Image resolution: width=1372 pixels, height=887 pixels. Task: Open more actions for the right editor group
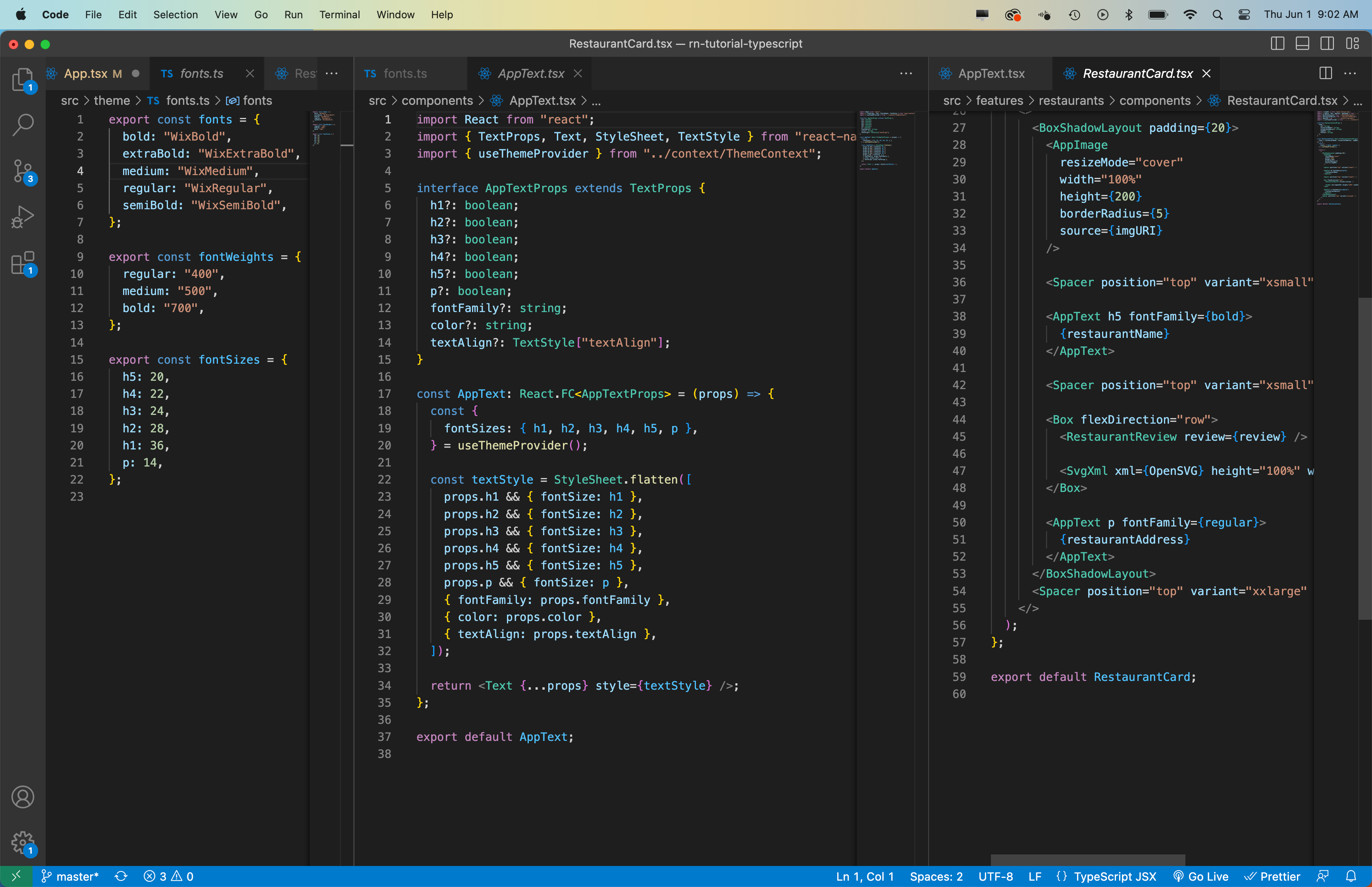click(x=1350, y=74)
